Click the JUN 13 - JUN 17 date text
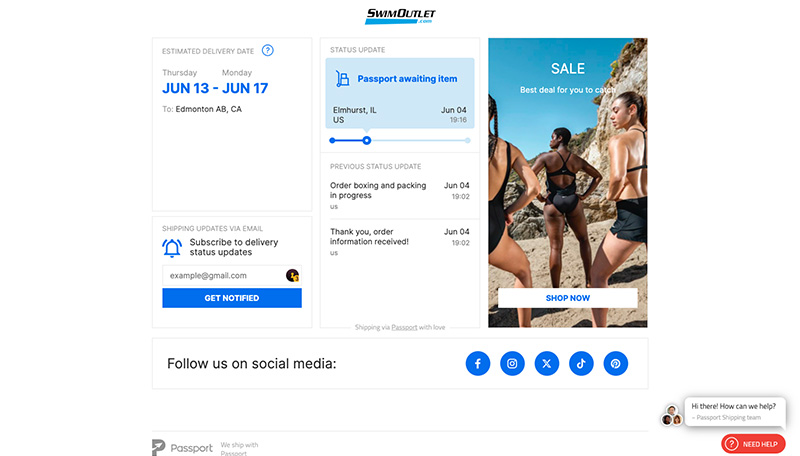This screenshot has height=456, width=800. point(215,88)
